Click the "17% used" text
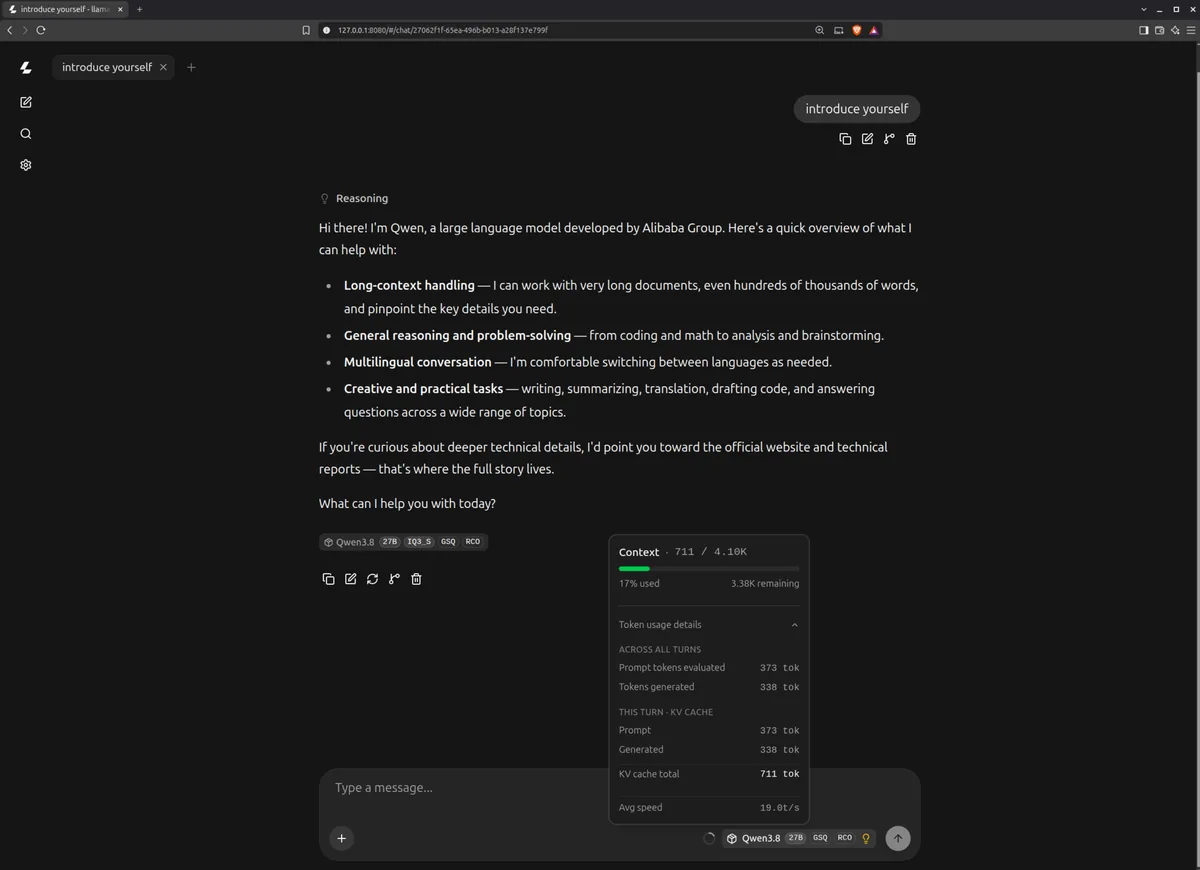Viewport: 1200px width, 870px height. [639, 583]
